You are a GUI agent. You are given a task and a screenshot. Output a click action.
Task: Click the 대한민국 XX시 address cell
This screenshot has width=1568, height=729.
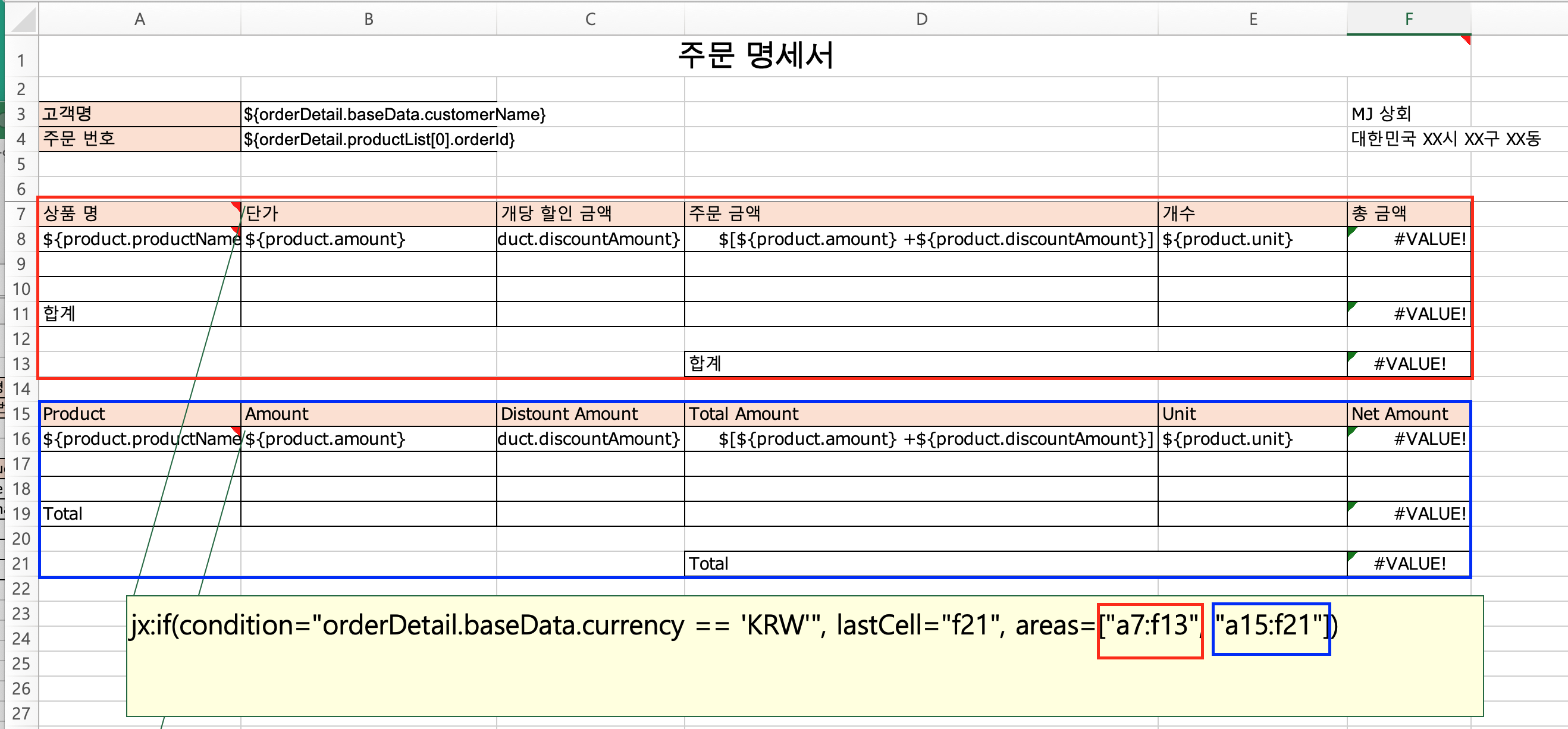pyautogui.click(x=1409, y=139)
